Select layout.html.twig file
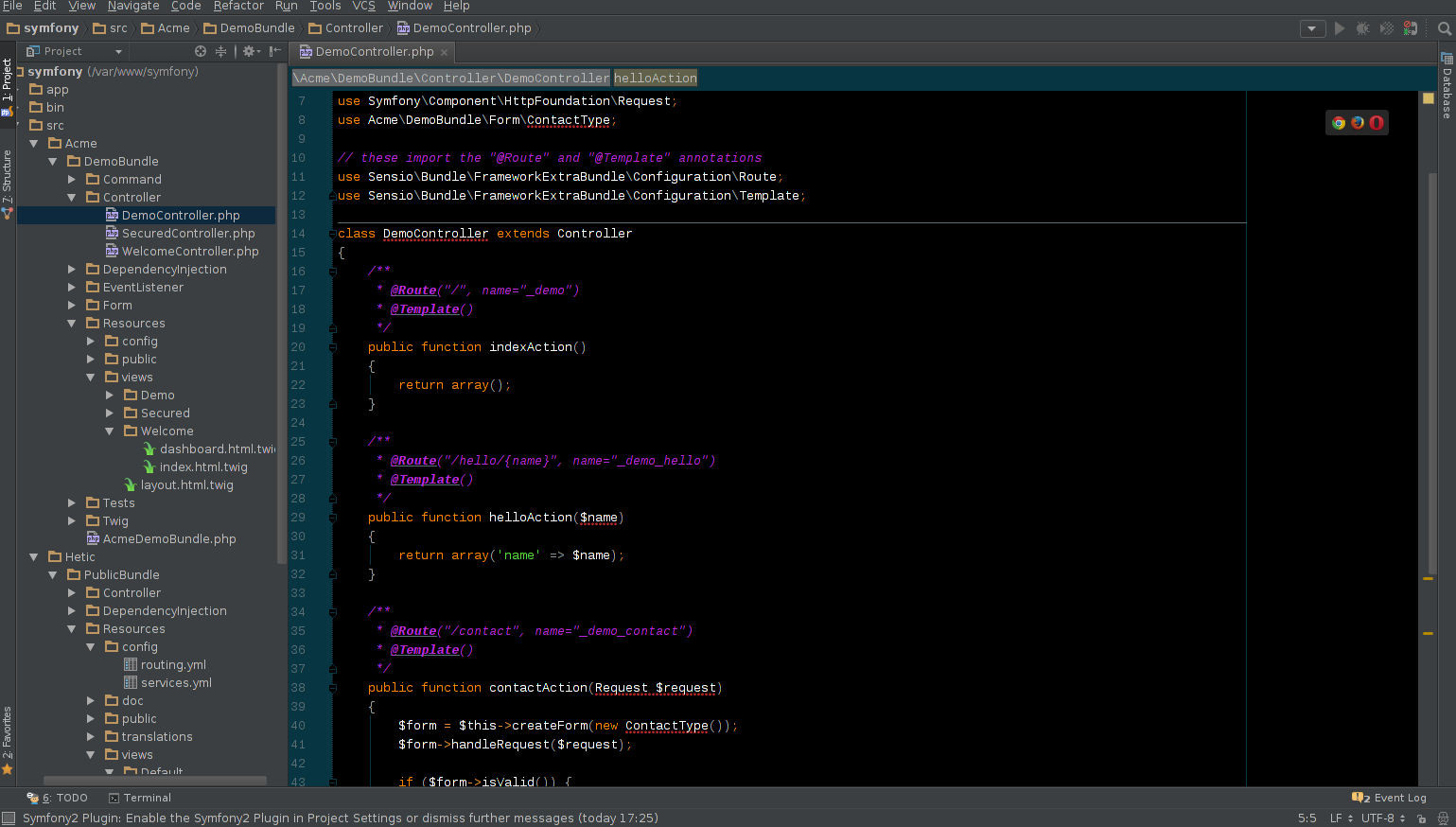This screenshot has width=1456, height=827. click(179, 485)
